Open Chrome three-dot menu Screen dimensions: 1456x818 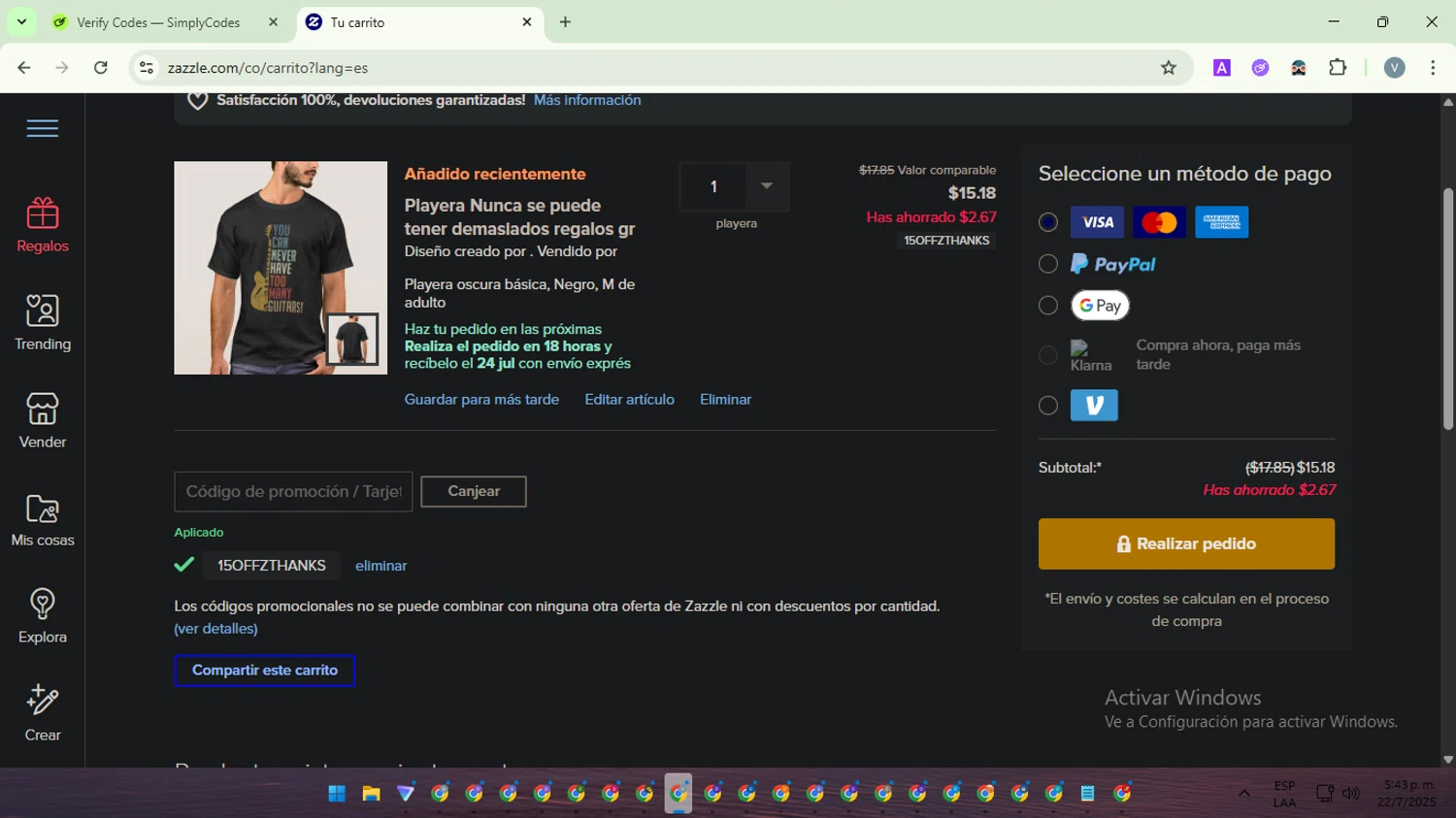pos(1433,68)
